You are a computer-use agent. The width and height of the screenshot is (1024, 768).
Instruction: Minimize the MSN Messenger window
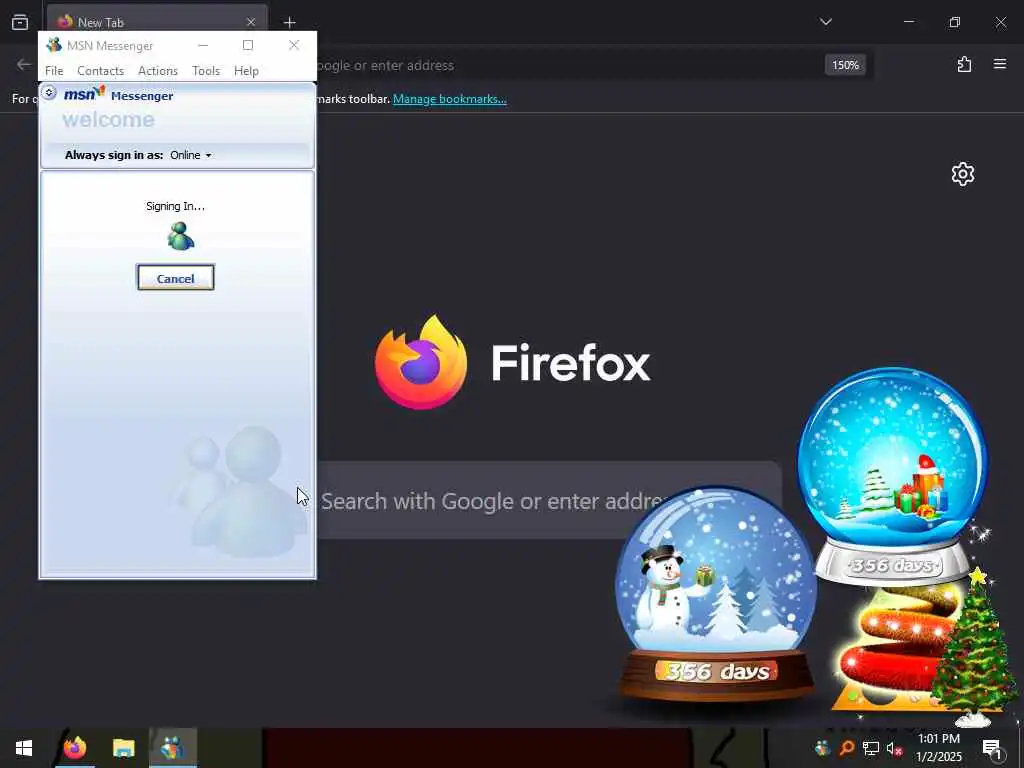pos(203,45)
